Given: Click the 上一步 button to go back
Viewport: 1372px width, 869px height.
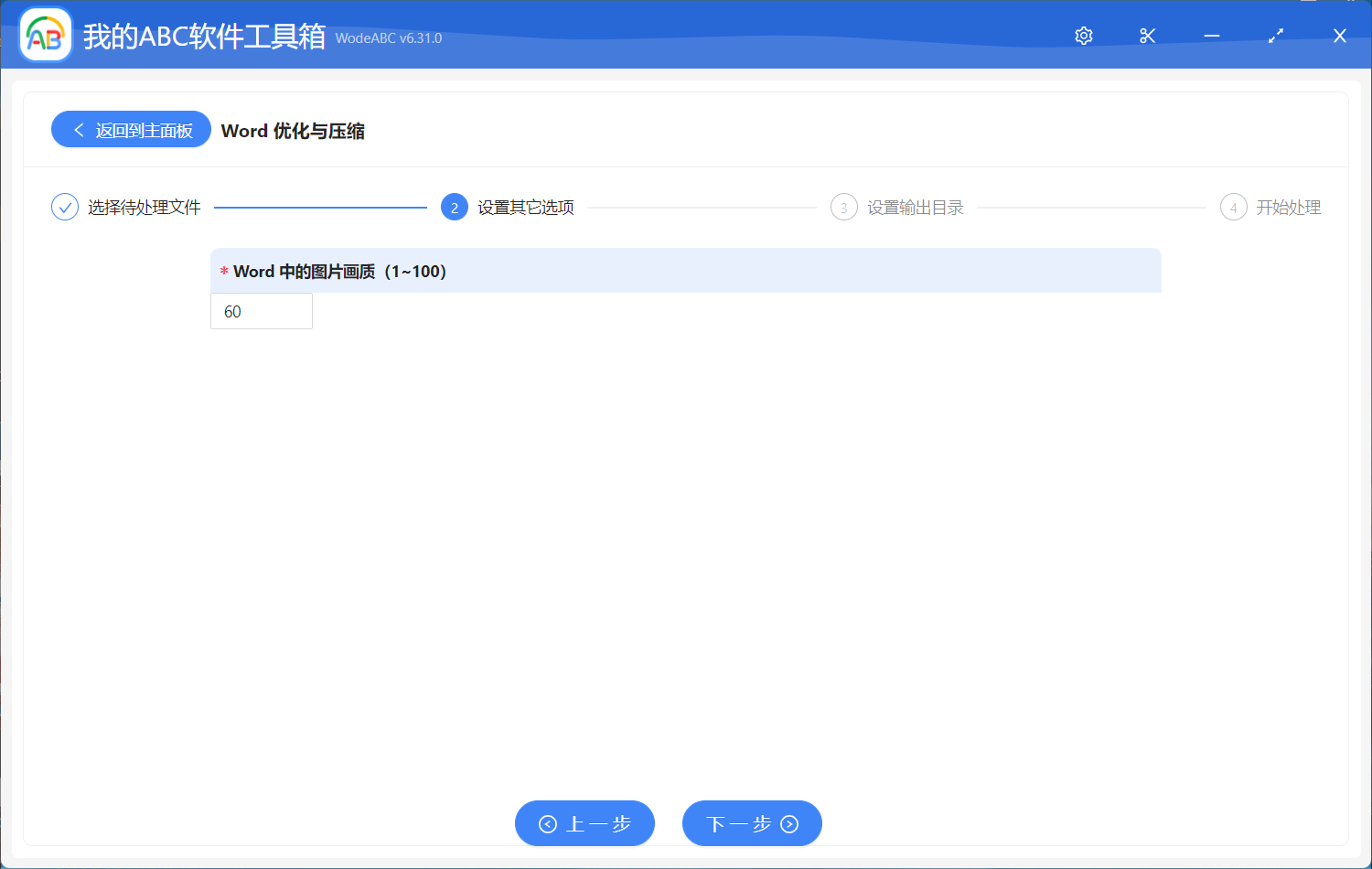Looking at the screenshot, I should point(585,823).
